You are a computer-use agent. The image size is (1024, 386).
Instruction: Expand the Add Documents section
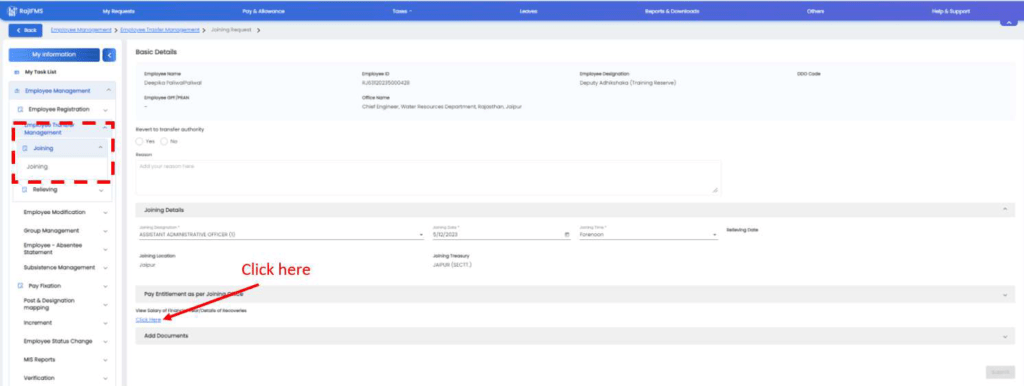(x=1004, y=336)
